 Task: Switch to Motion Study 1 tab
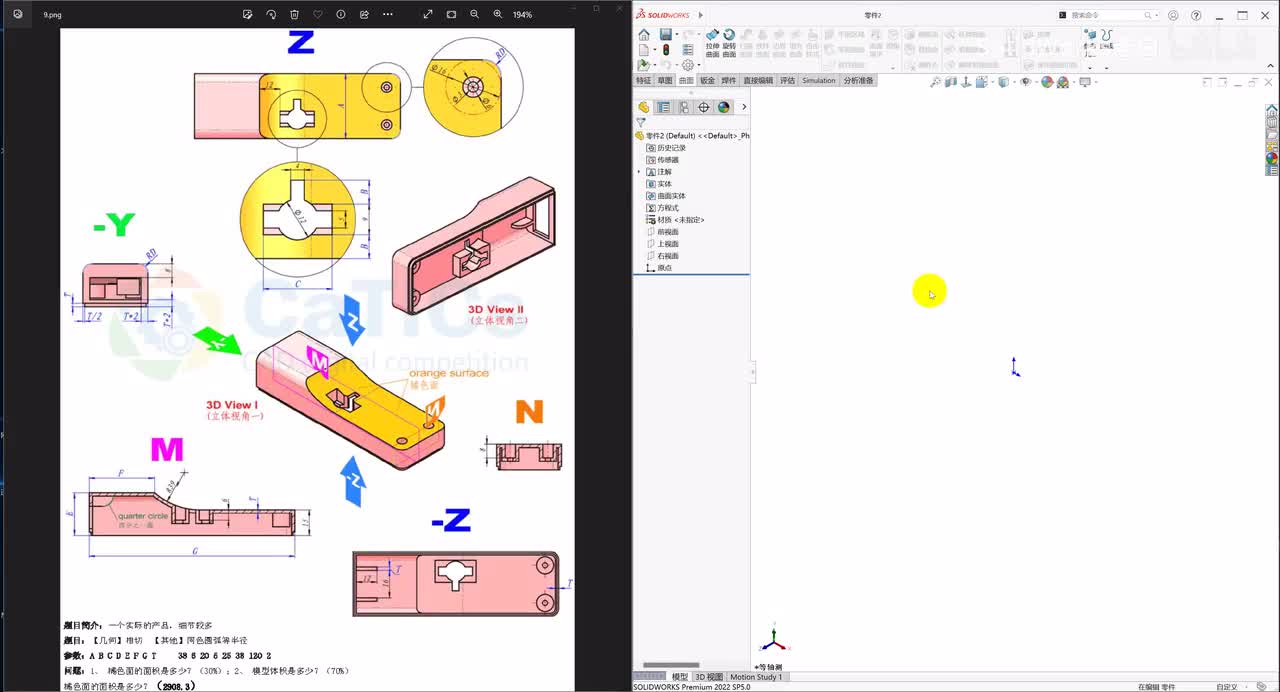pyautogui.click(x=756, y=677)
